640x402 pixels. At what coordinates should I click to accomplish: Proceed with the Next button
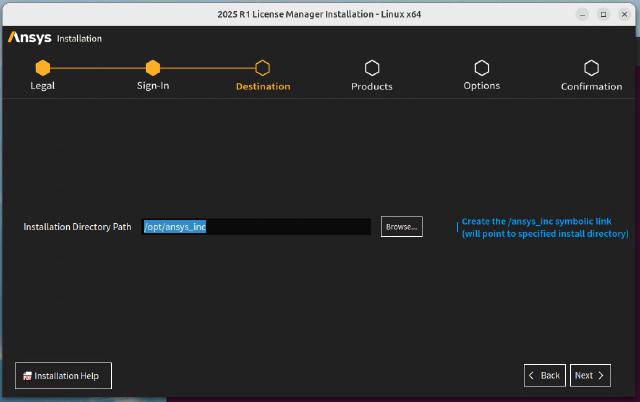pos(590,375)
